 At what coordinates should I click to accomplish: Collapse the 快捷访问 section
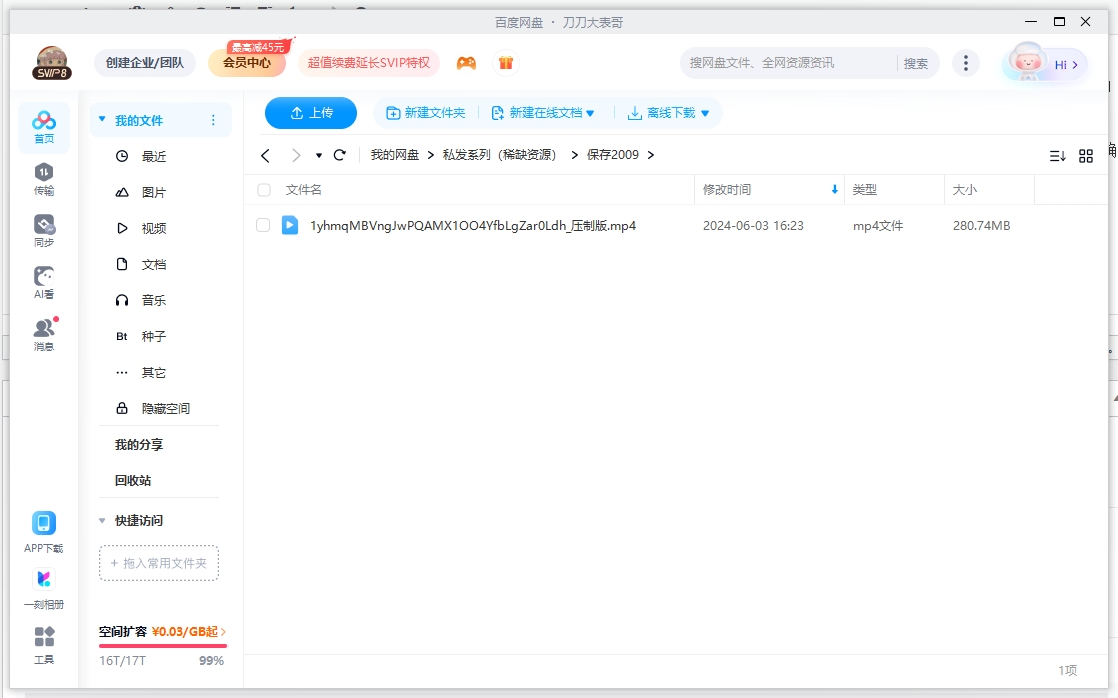(102, 521)
